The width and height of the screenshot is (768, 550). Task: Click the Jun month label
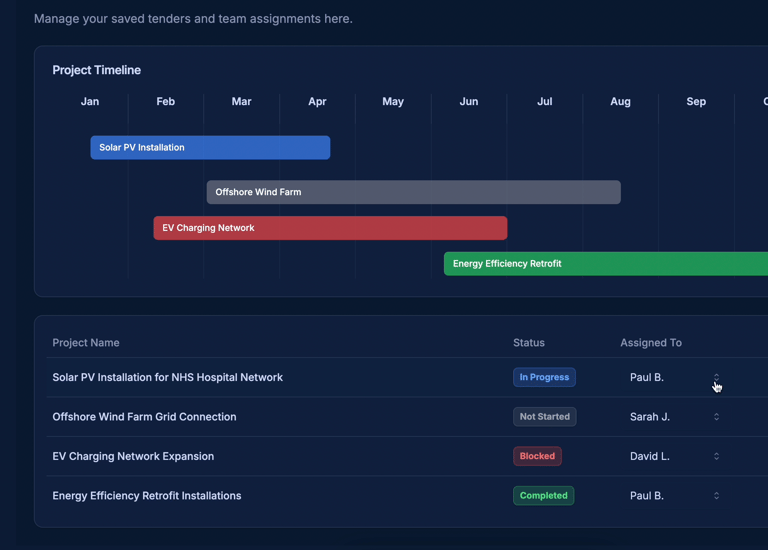tap(469, 101)
